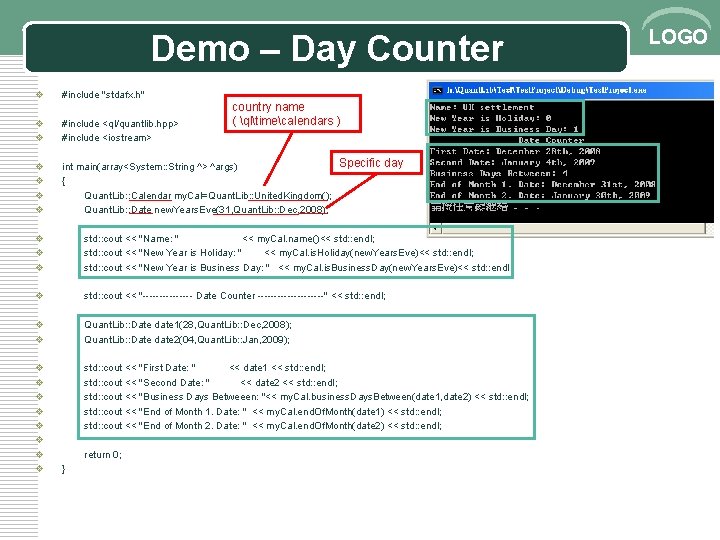Screen dimensions: 720x540
Task: Click console output 'First Date: December 28th, 2008'
Action: click(x=515, y=151)
